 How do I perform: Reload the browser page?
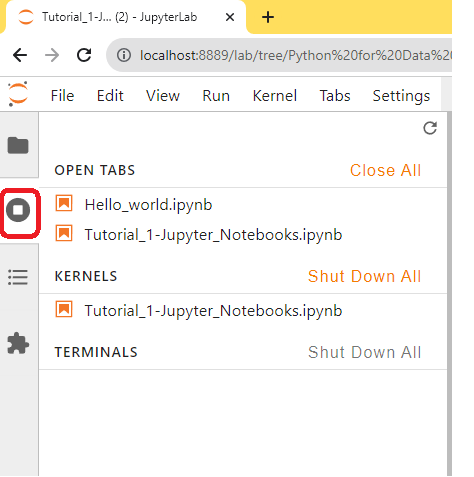[x=84, y=55]
